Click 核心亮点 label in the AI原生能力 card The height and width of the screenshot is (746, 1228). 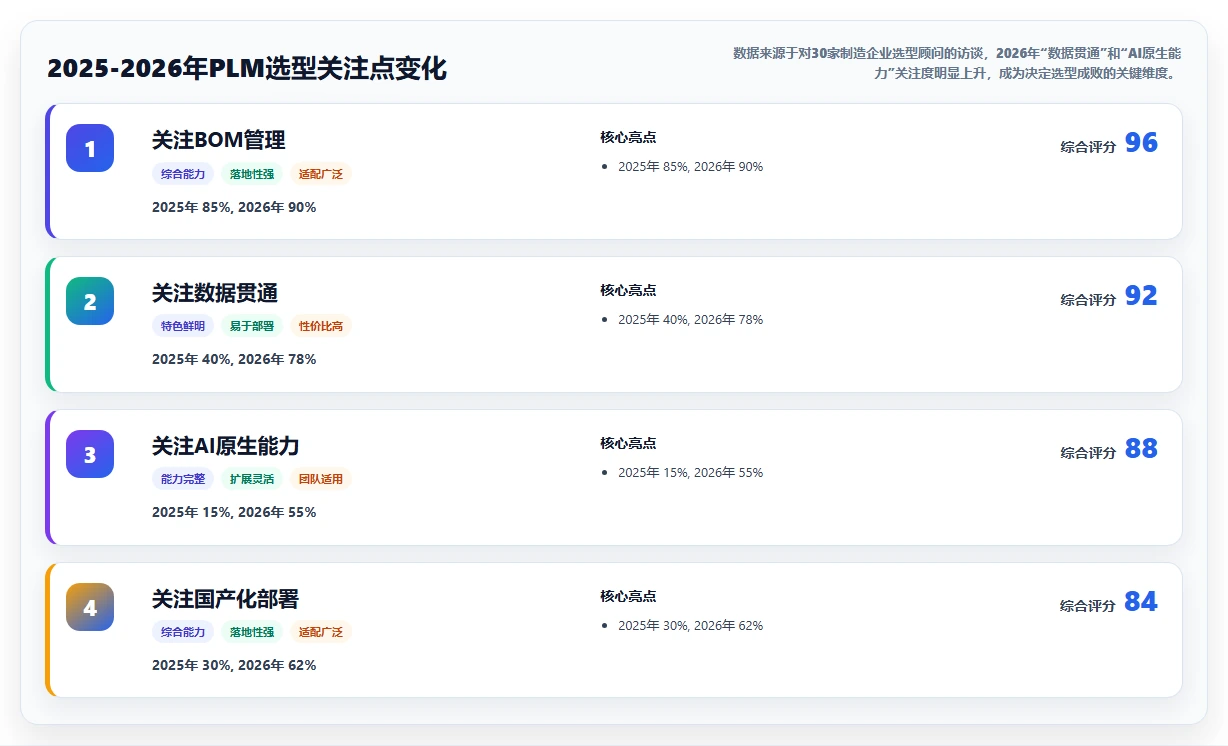(628, 444)
